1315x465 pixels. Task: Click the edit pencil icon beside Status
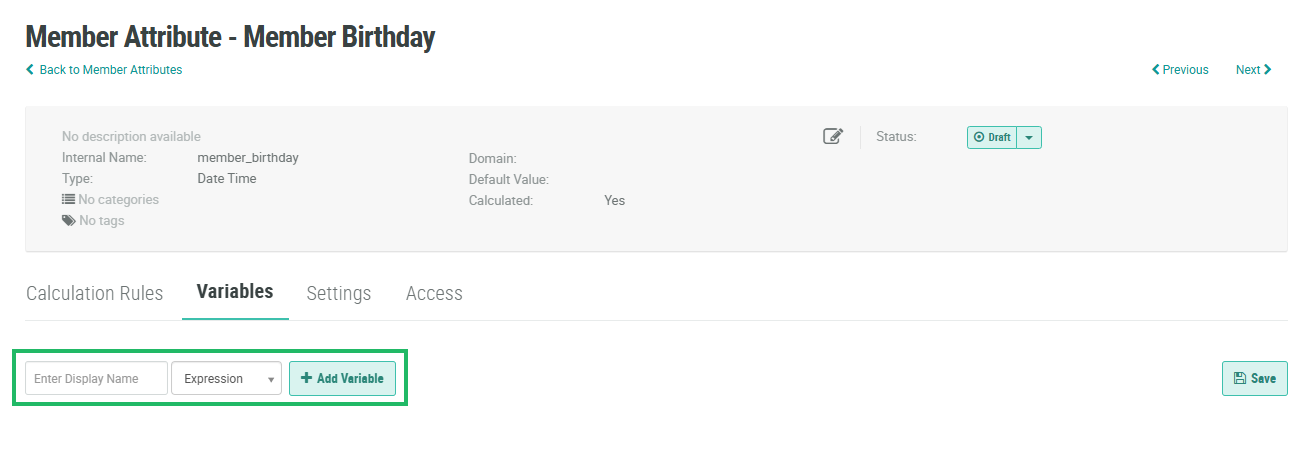click(x=833, y=137)
